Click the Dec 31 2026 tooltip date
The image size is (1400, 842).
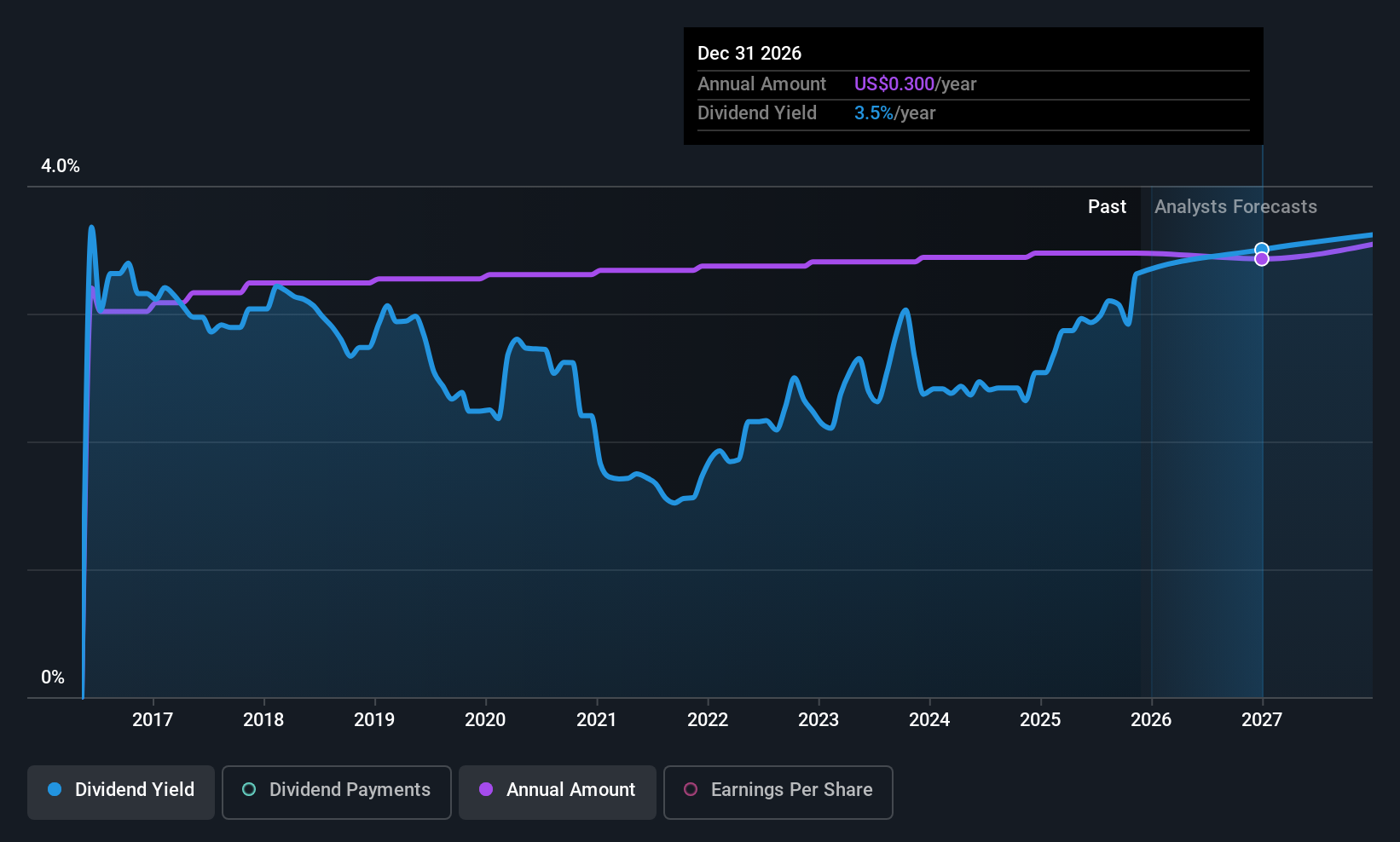pyautogui.click(x=749, y=54)
